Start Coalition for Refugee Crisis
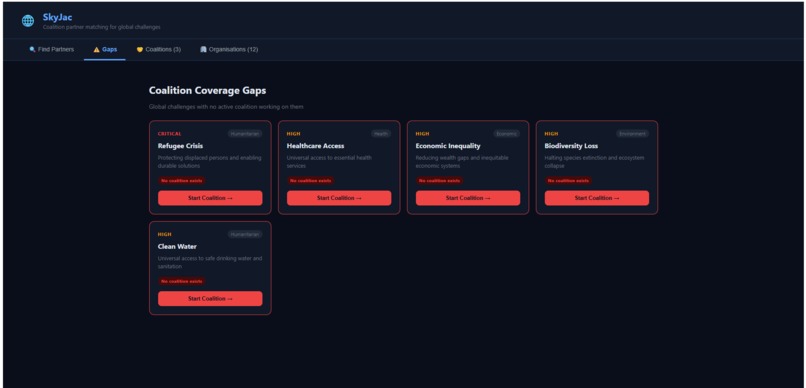 tap(210, 198)
